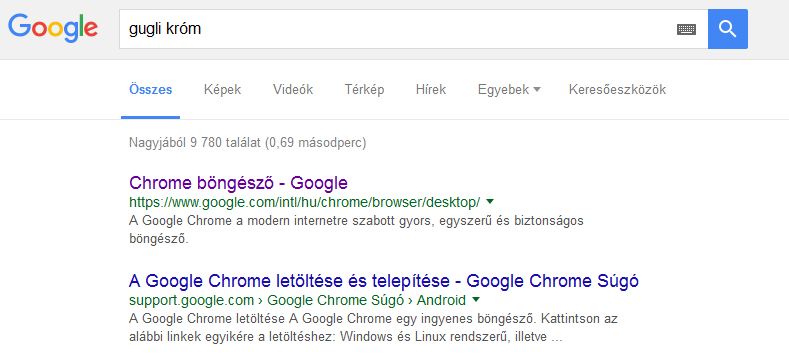789x362 pixels.
Task: Click the 'Google Chrome Súgó' breadcrumb segment
Action: [336, 301]
